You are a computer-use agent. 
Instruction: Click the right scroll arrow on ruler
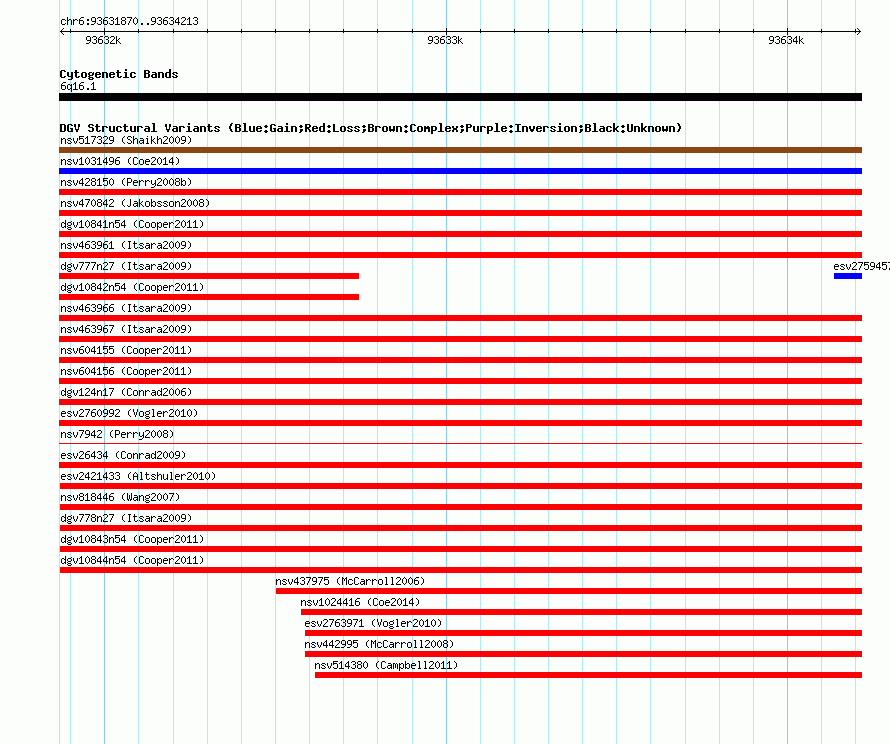(858, 31)
